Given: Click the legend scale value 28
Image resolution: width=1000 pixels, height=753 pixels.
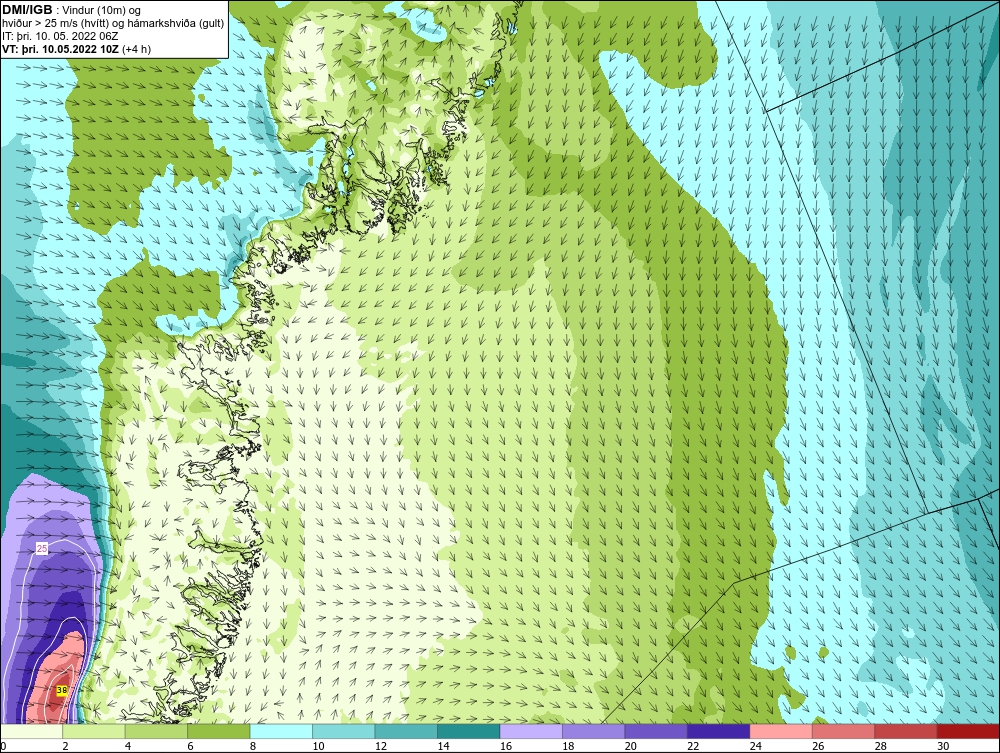Looking at the screenshot, I should (881, 746).
